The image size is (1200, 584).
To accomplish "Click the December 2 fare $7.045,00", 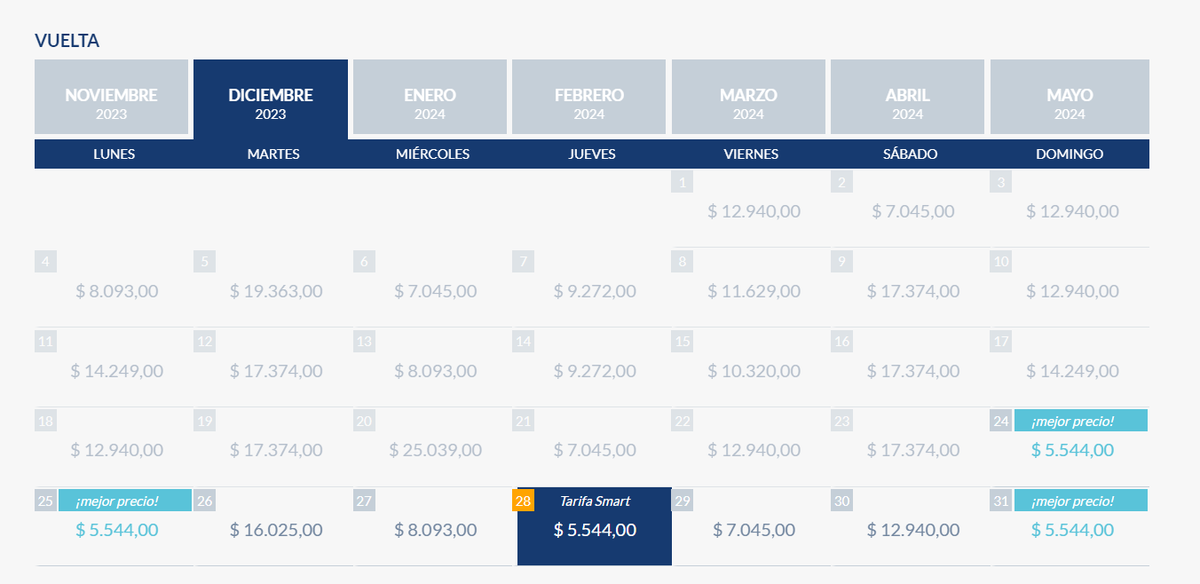I will (x=913, y=212).
